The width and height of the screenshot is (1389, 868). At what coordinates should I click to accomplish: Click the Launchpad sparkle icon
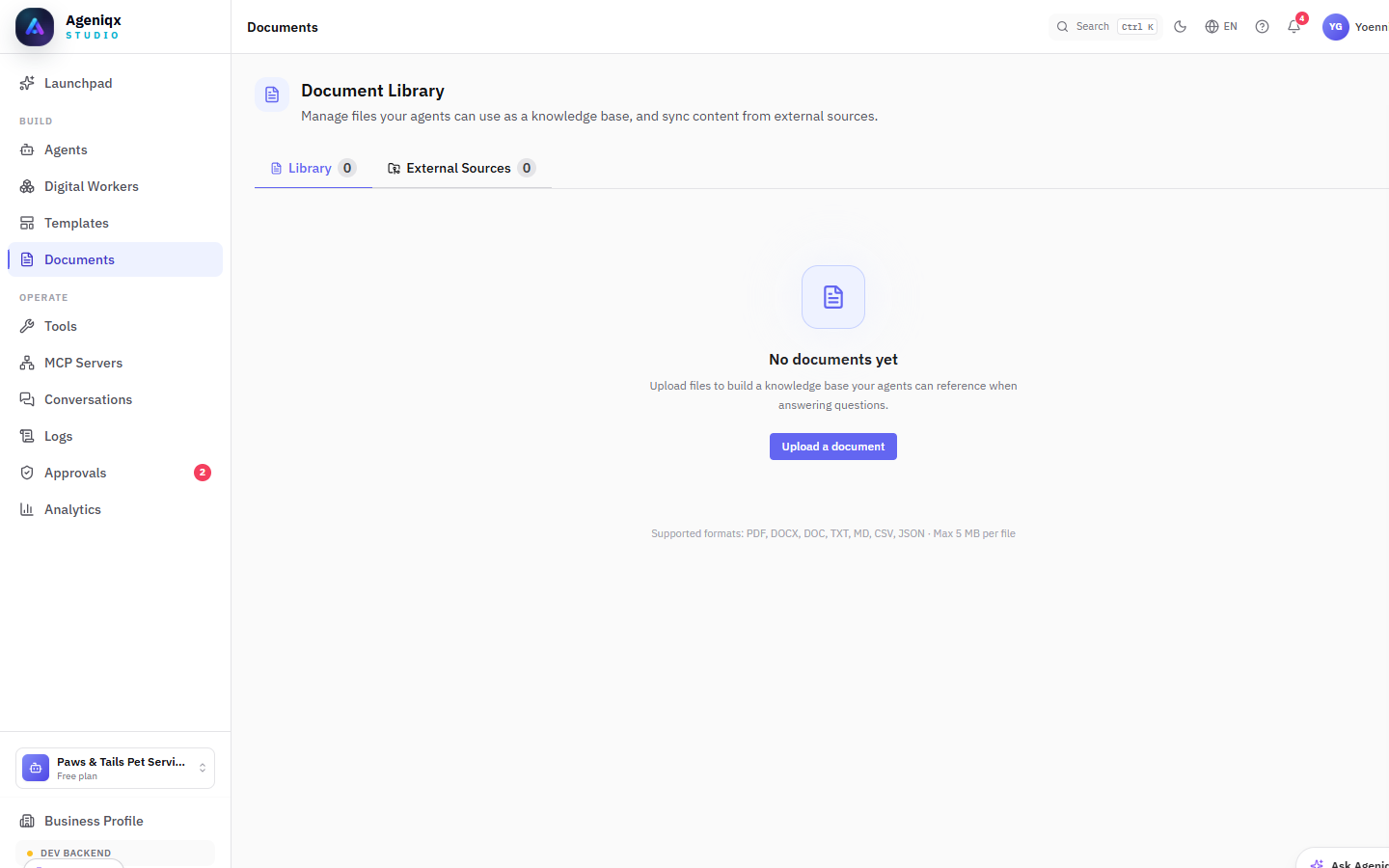[x=27, y=83]
